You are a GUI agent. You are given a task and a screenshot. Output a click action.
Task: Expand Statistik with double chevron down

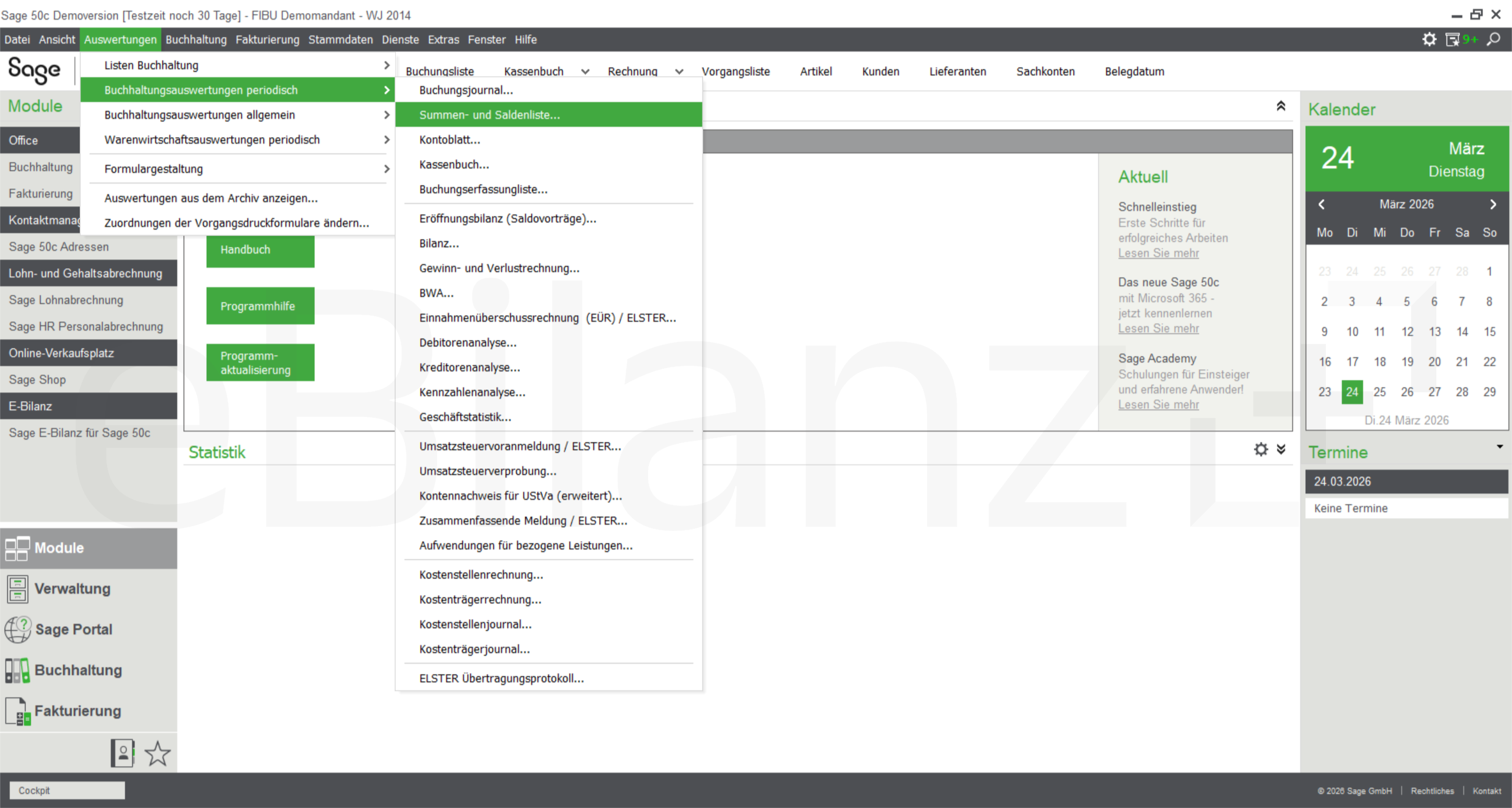[x=1280, y=449]
